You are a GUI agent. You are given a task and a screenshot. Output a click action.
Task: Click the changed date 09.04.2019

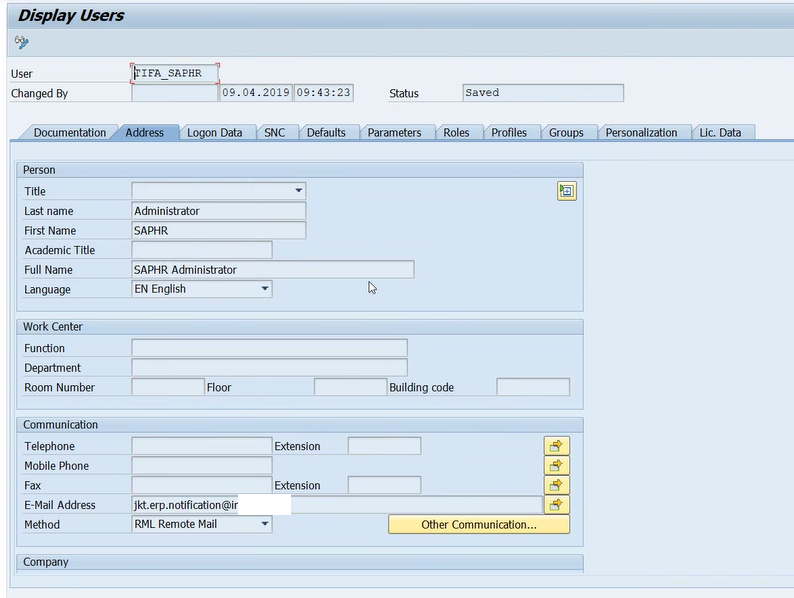(x=256, y=93)
